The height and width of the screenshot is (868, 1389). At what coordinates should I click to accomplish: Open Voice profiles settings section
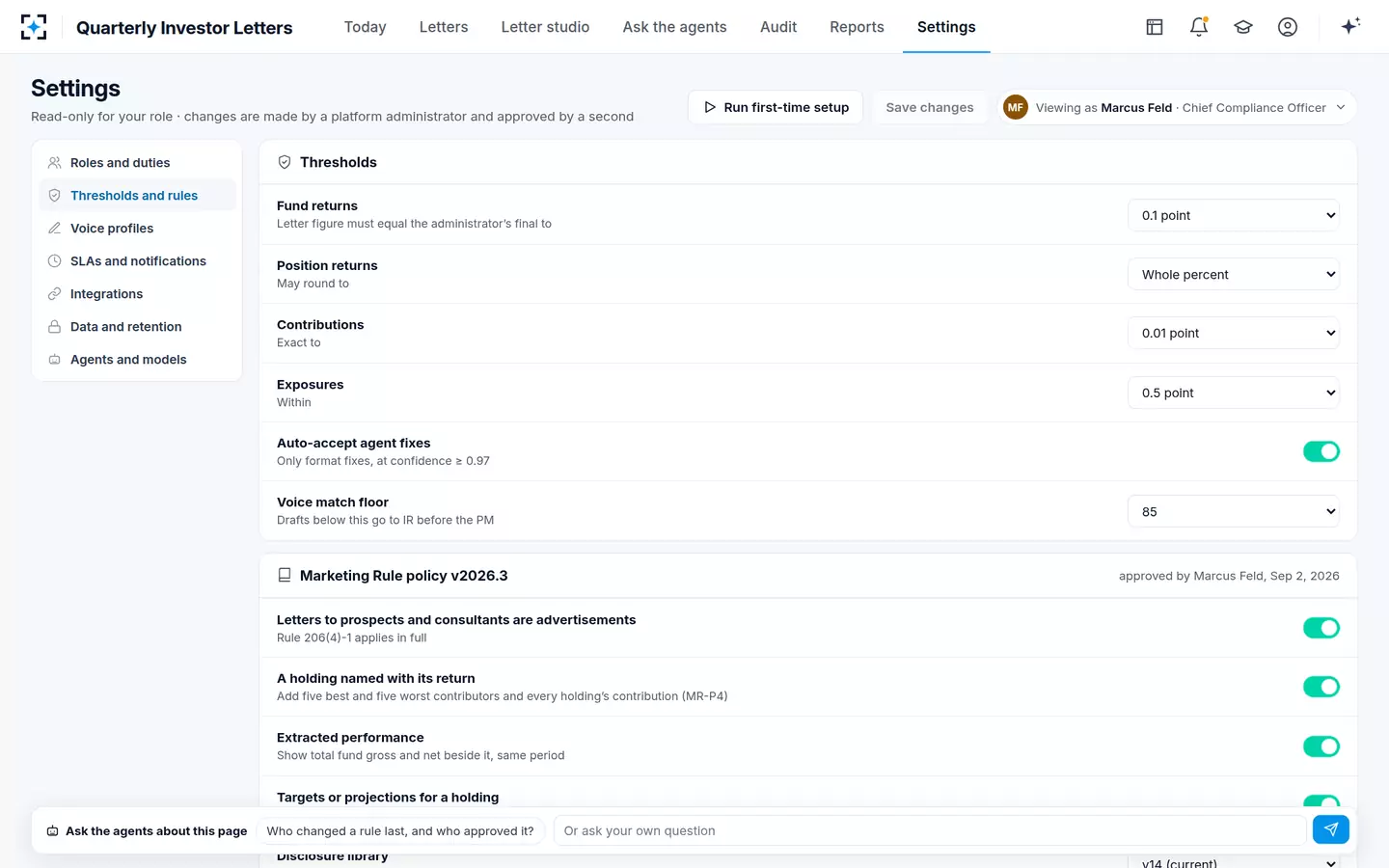(x=137, y=229)
